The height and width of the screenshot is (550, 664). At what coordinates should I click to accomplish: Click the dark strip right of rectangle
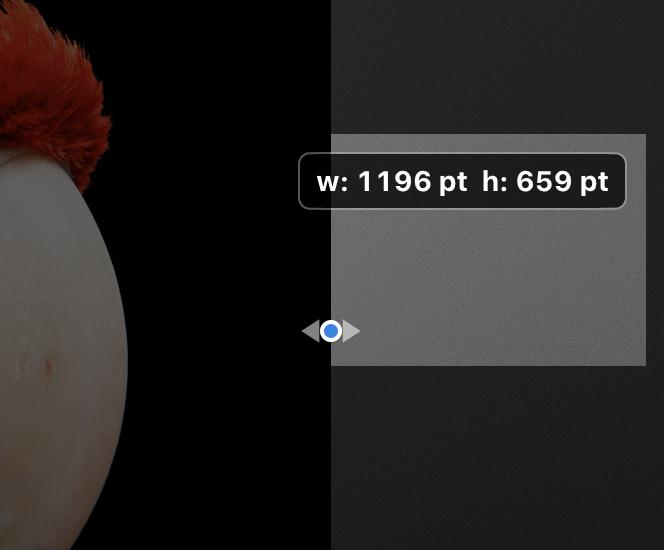pos(655,250)
